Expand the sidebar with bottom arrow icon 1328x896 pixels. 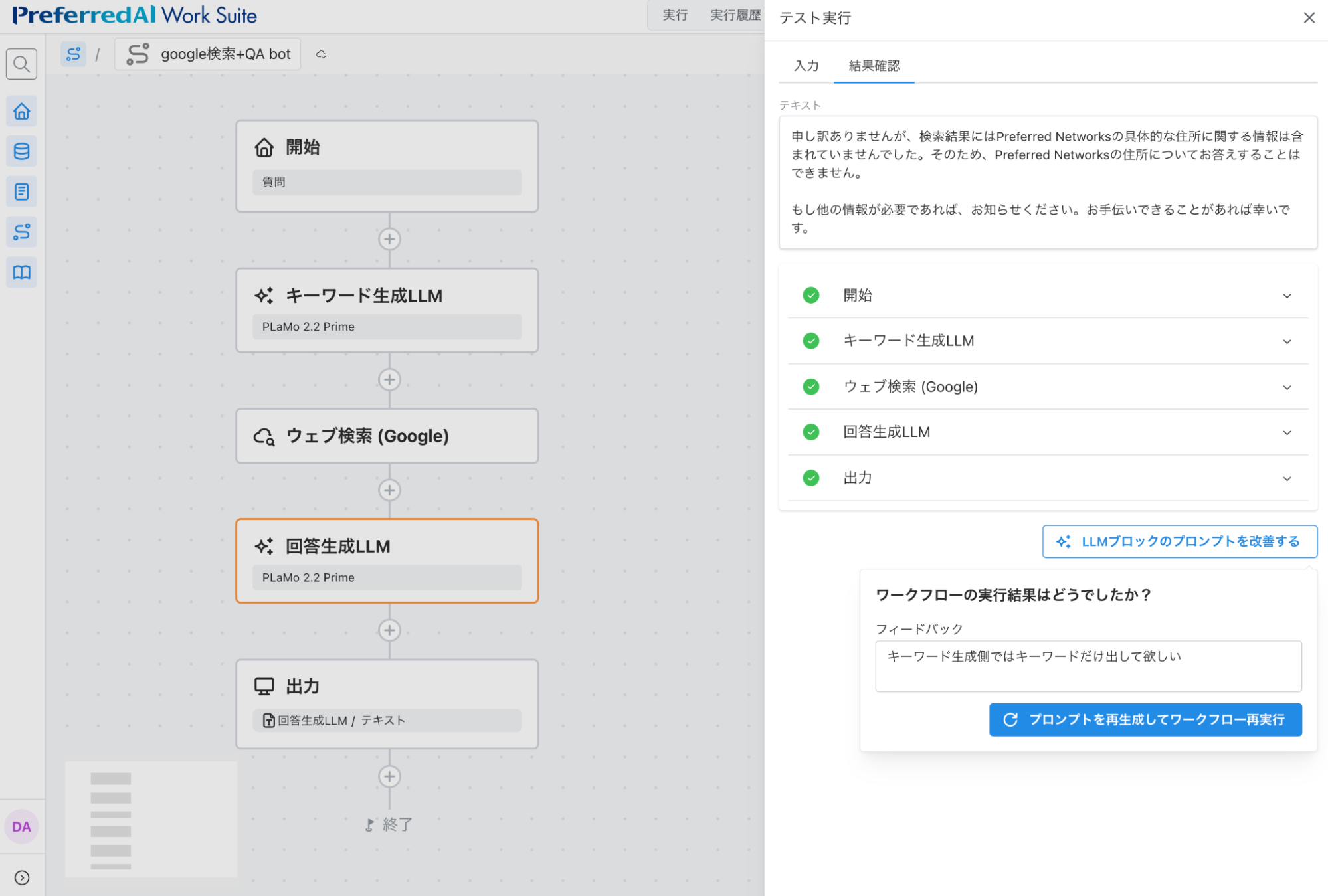click(x=21, y=877)
